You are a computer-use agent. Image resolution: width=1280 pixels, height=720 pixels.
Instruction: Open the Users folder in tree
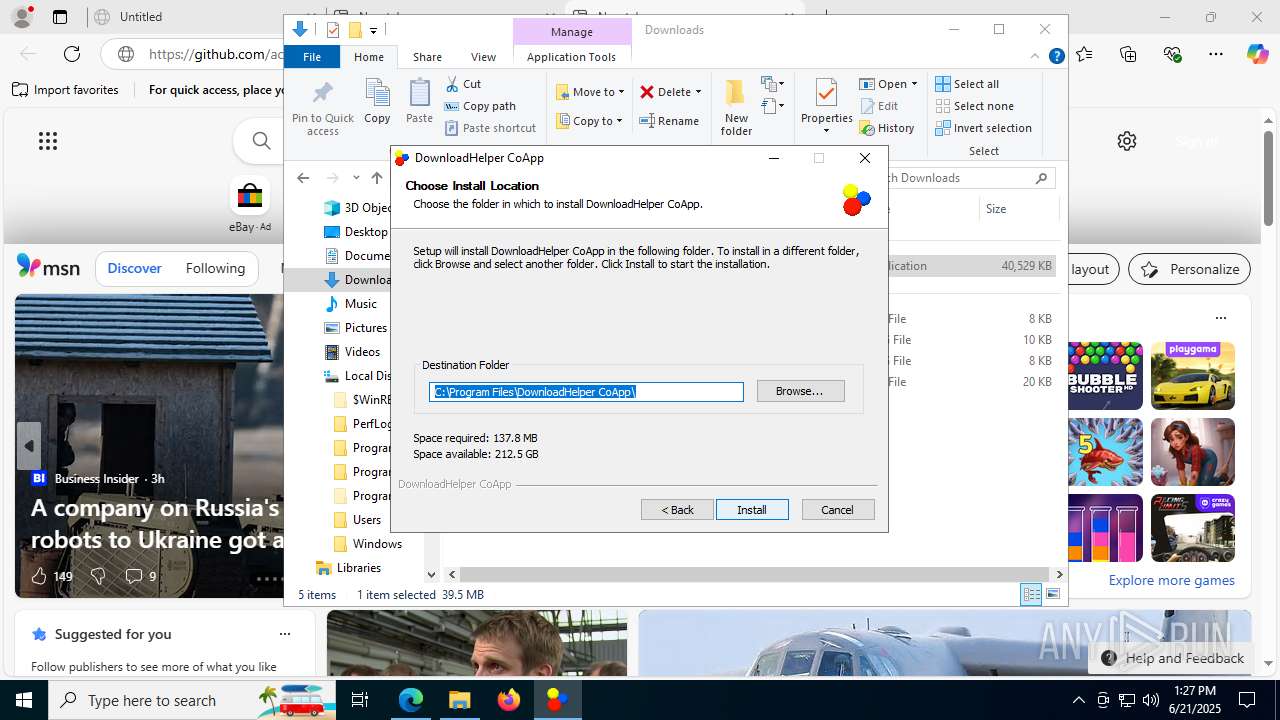click(x=366, y=520)
